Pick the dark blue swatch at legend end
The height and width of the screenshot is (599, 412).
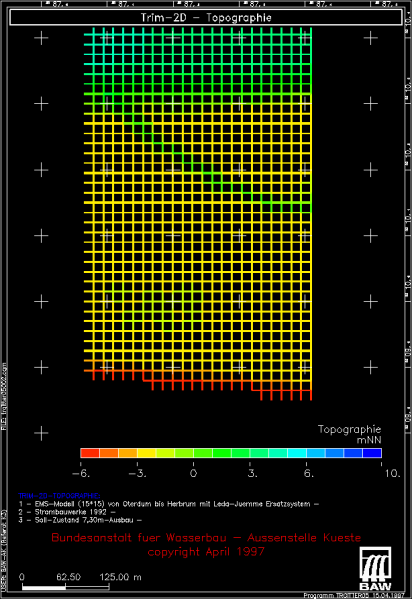(372, 453)
